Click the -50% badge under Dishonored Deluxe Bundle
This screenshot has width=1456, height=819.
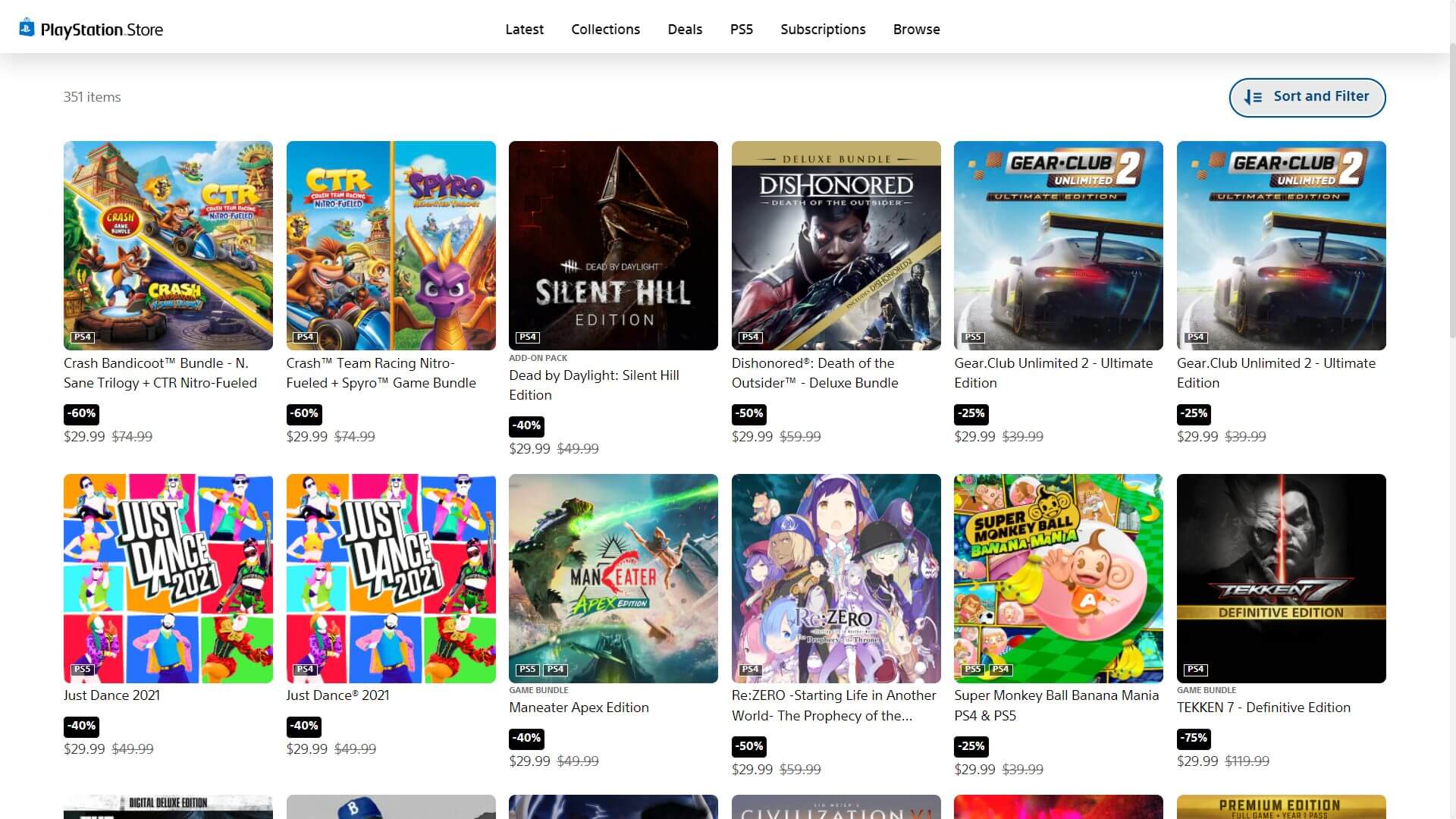click(748, 413)
